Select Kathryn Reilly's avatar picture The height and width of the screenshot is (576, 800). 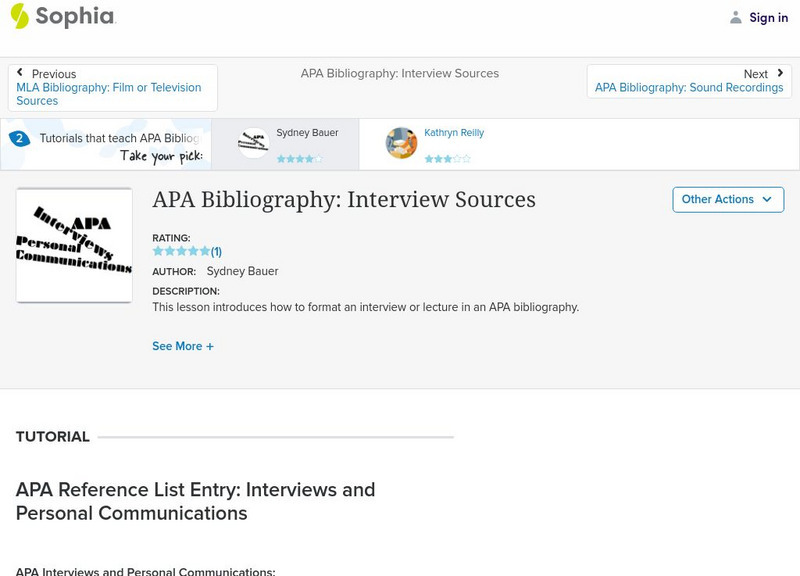[401, 143]
